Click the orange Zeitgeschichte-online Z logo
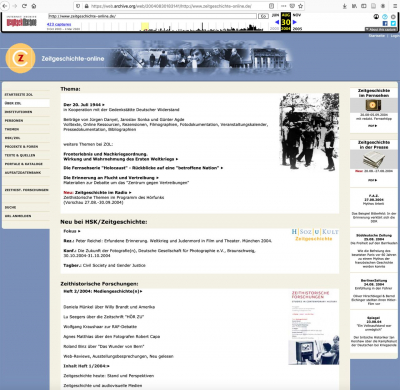 tap(20, 58)
